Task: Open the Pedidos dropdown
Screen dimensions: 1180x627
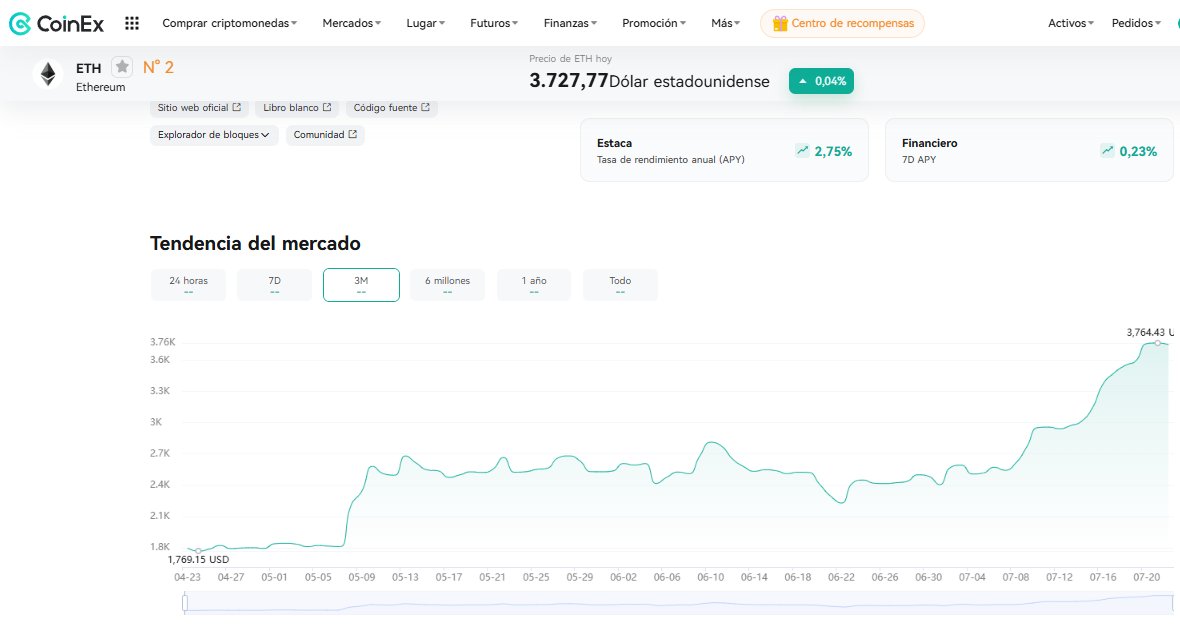Action: click(1135, 22)
